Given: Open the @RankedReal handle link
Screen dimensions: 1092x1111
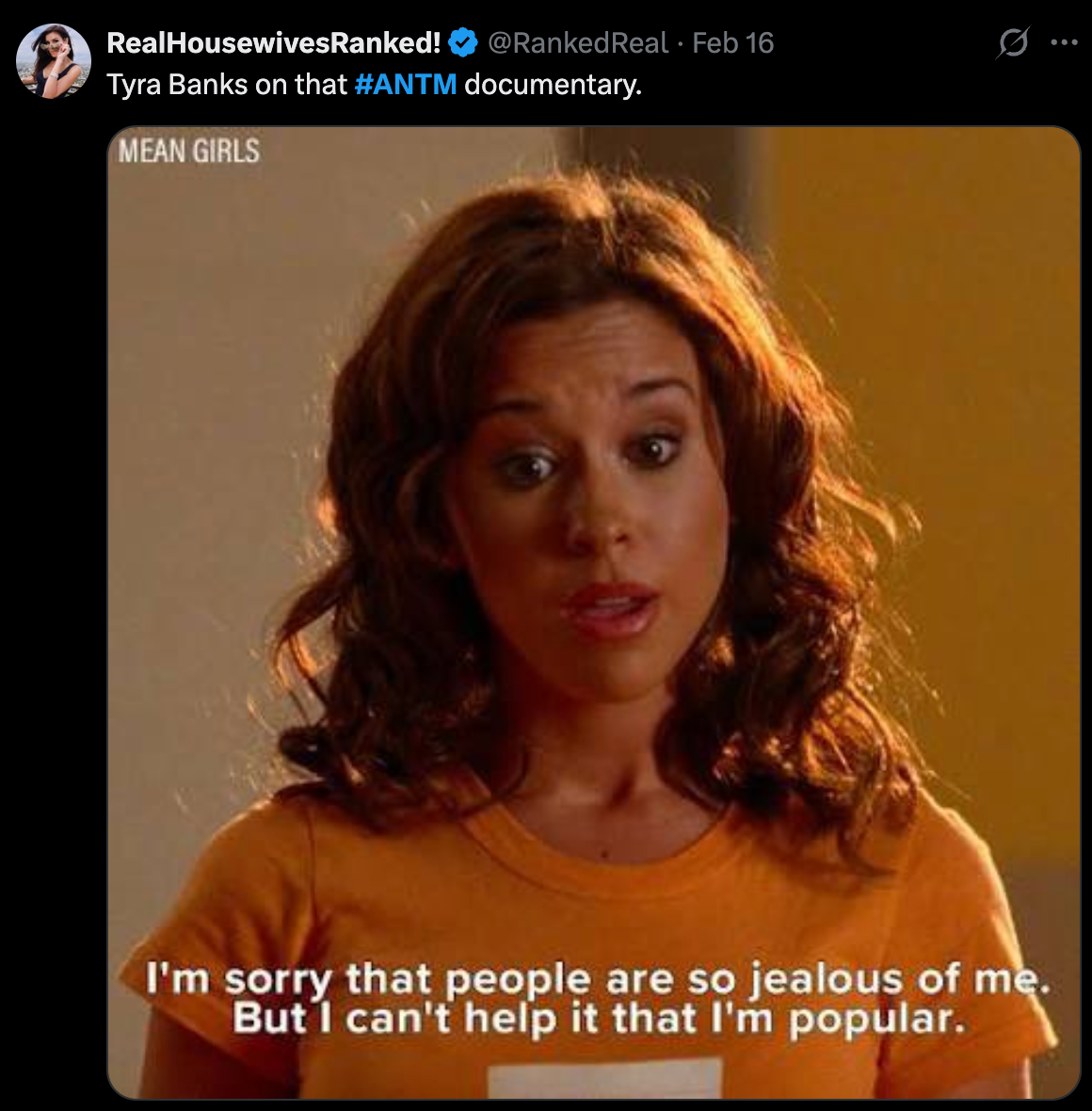Looking at the screenshot, I should click(x=577, y=42).
